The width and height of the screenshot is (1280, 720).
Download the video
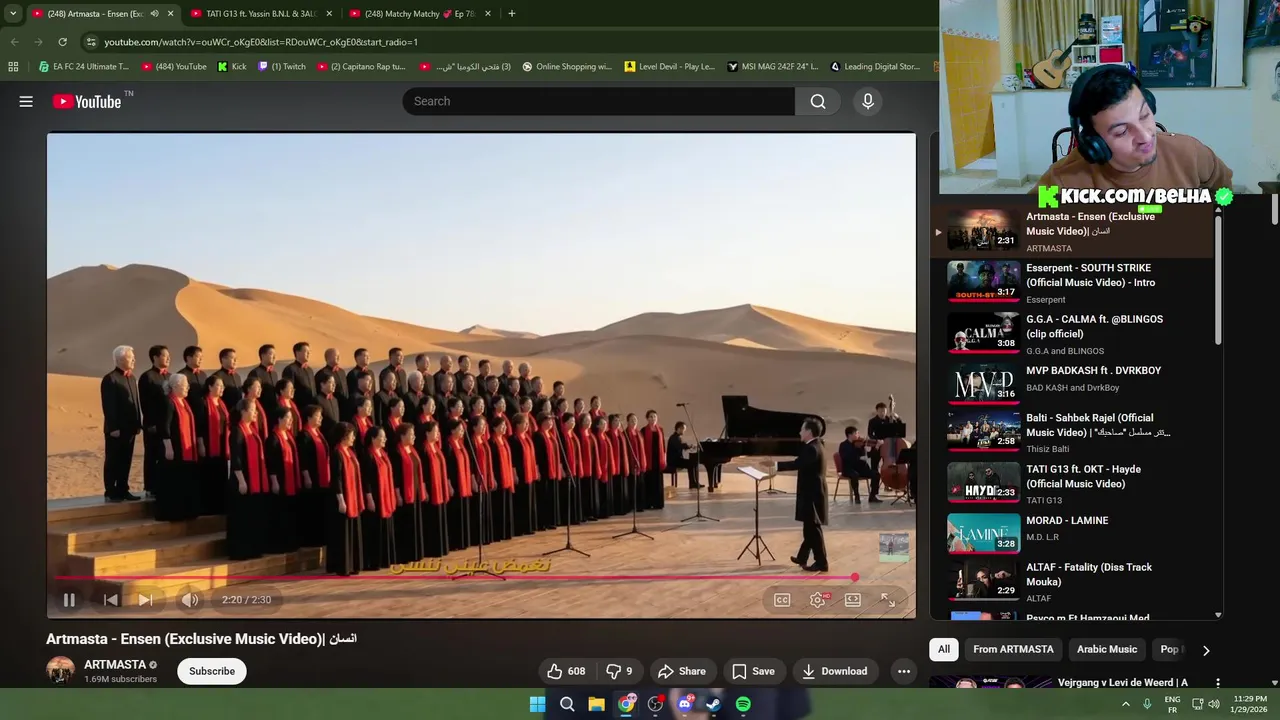click(x=835, y=671)
